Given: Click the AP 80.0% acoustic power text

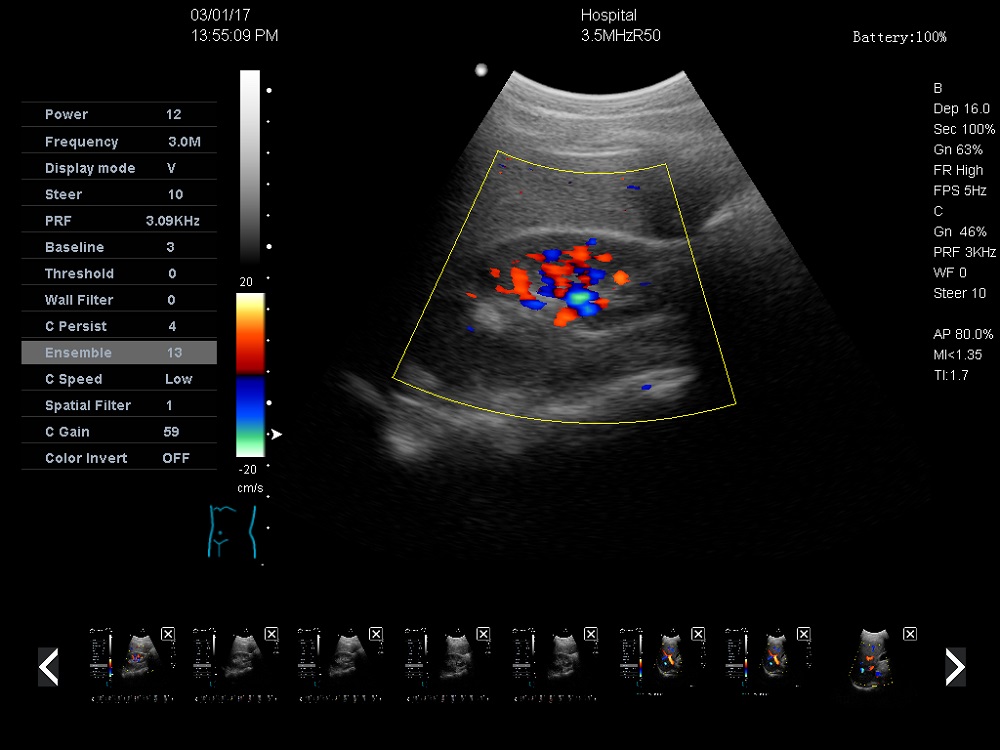Looking at the screenshot, I should [963, 334].
